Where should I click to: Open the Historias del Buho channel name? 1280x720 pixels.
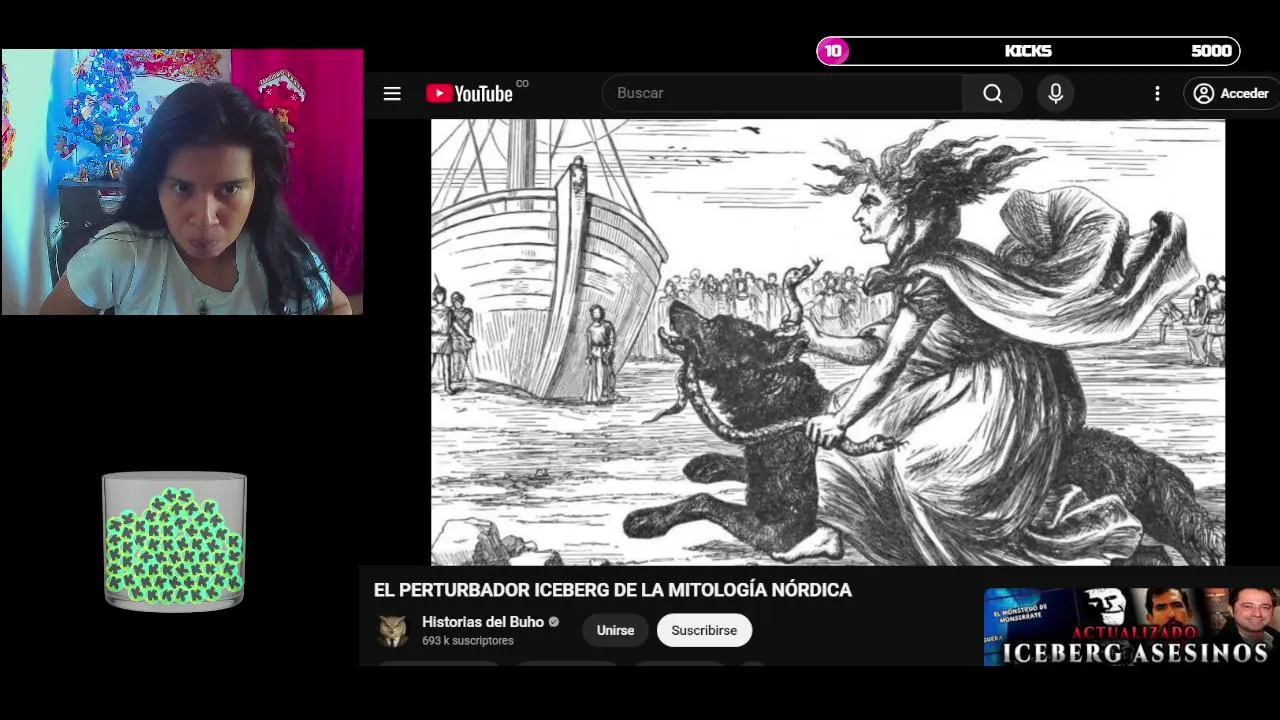coord(483,622)
